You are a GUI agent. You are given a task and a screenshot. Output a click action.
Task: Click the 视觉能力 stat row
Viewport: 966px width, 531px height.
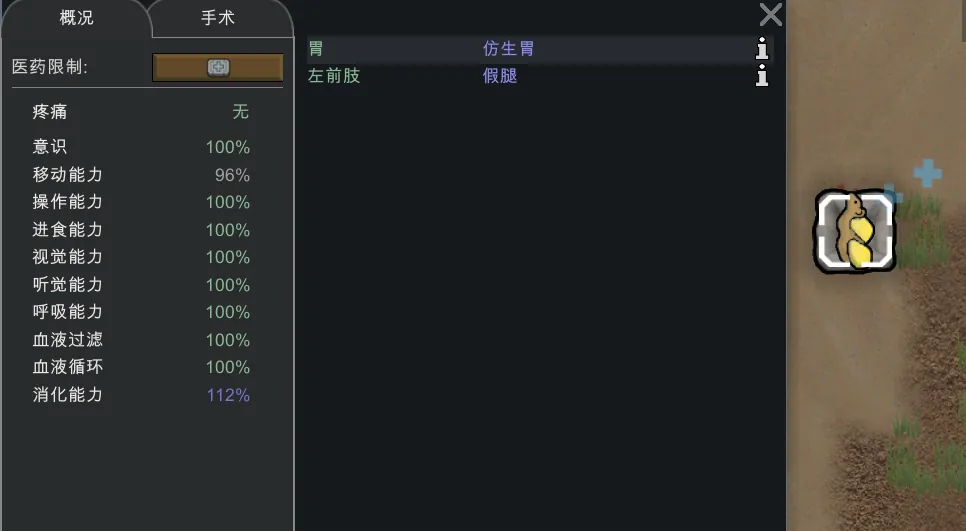pos(140,257)
